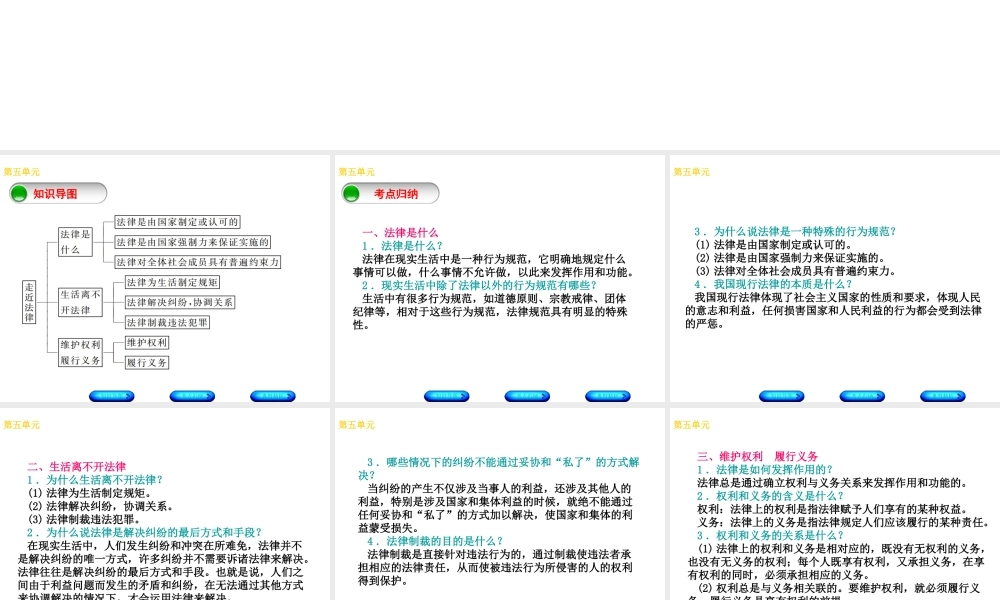Click leftmost blue nav button on 知识导图 slide
The width and height of the screenshot is (1000, 600).
pos(112,396)
